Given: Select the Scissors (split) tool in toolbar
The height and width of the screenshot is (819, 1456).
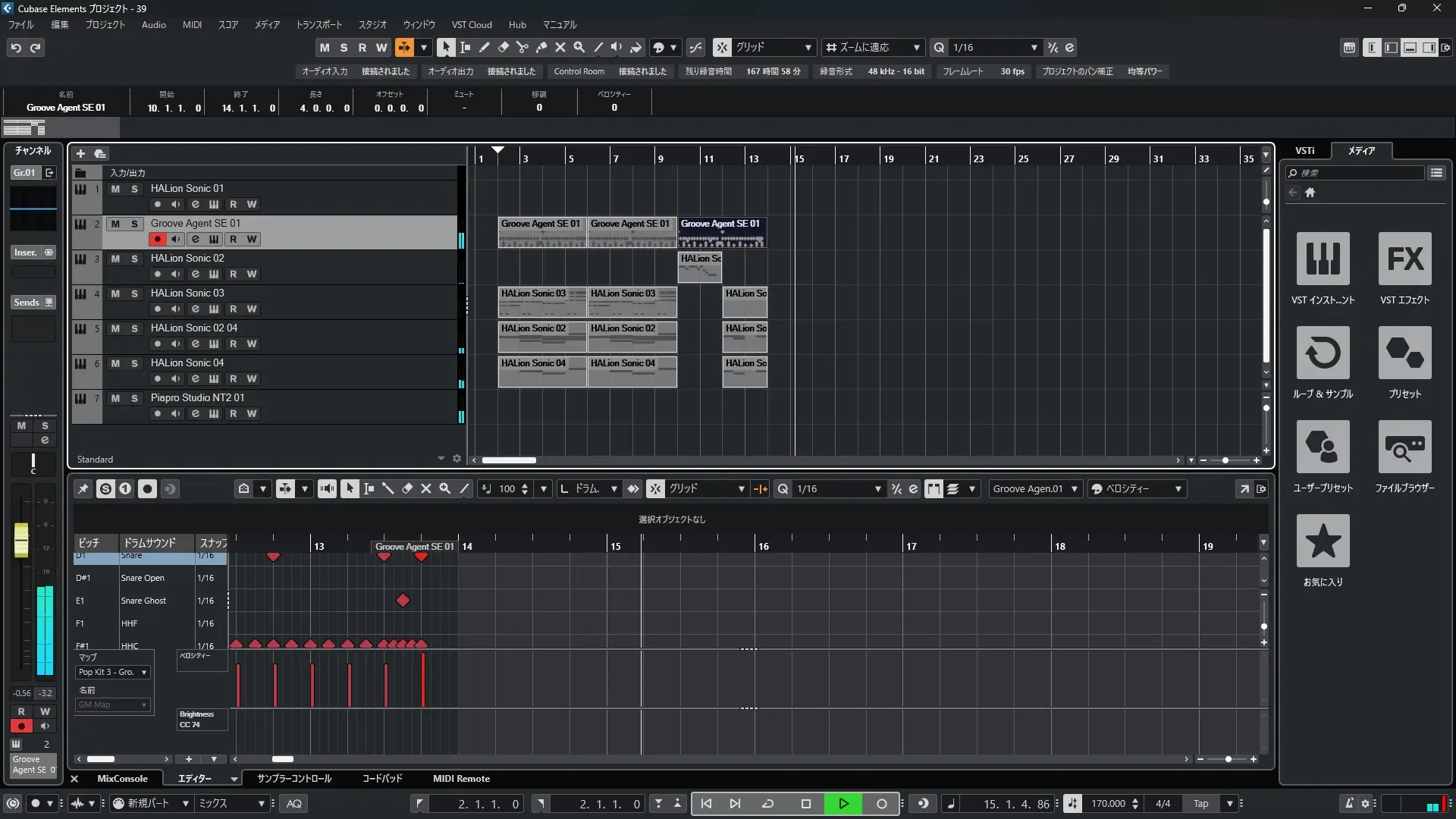Looking at the screenshot, I should coord(522,47).
